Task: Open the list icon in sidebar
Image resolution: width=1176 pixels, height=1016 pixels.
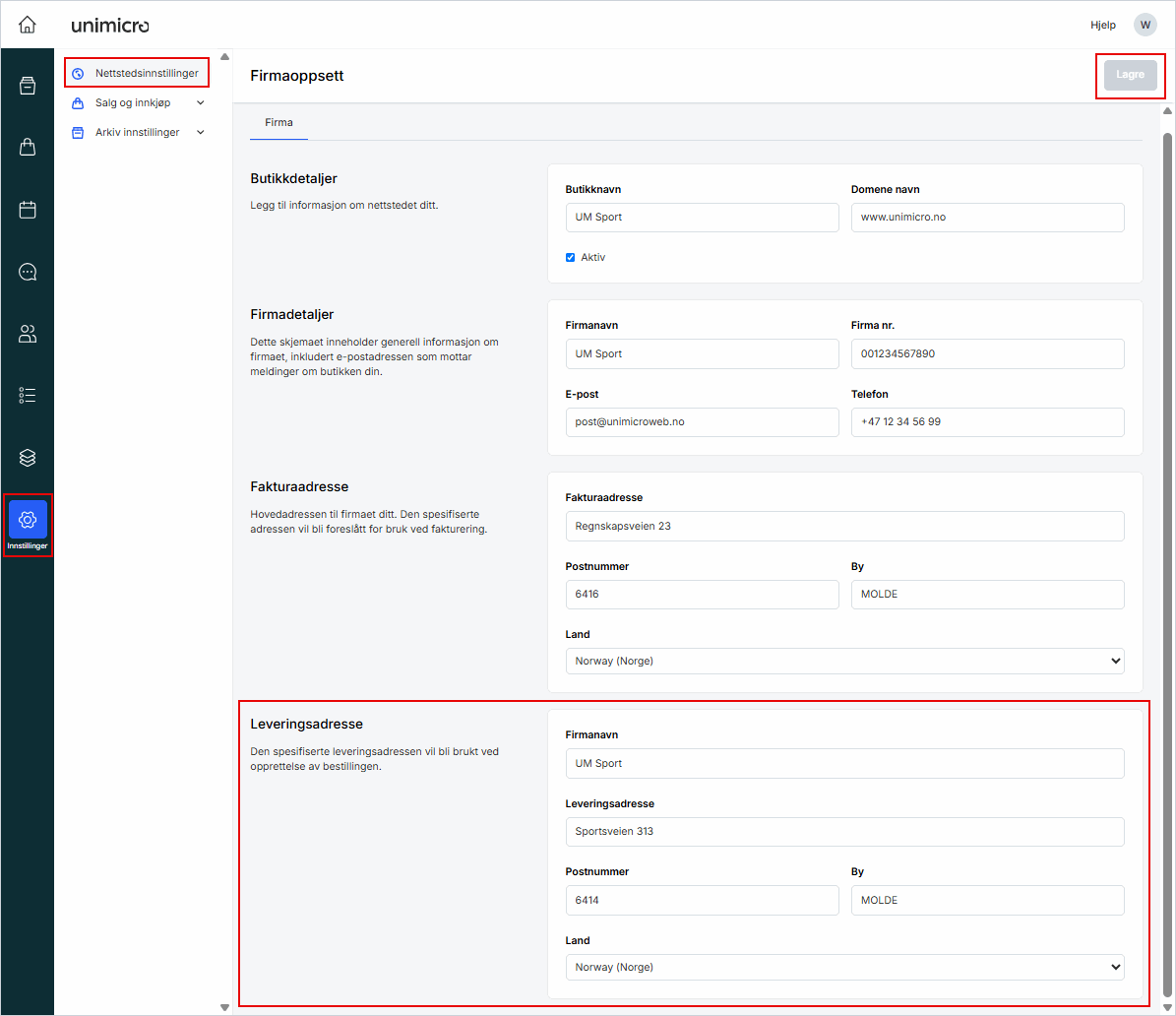Action: 28,396
